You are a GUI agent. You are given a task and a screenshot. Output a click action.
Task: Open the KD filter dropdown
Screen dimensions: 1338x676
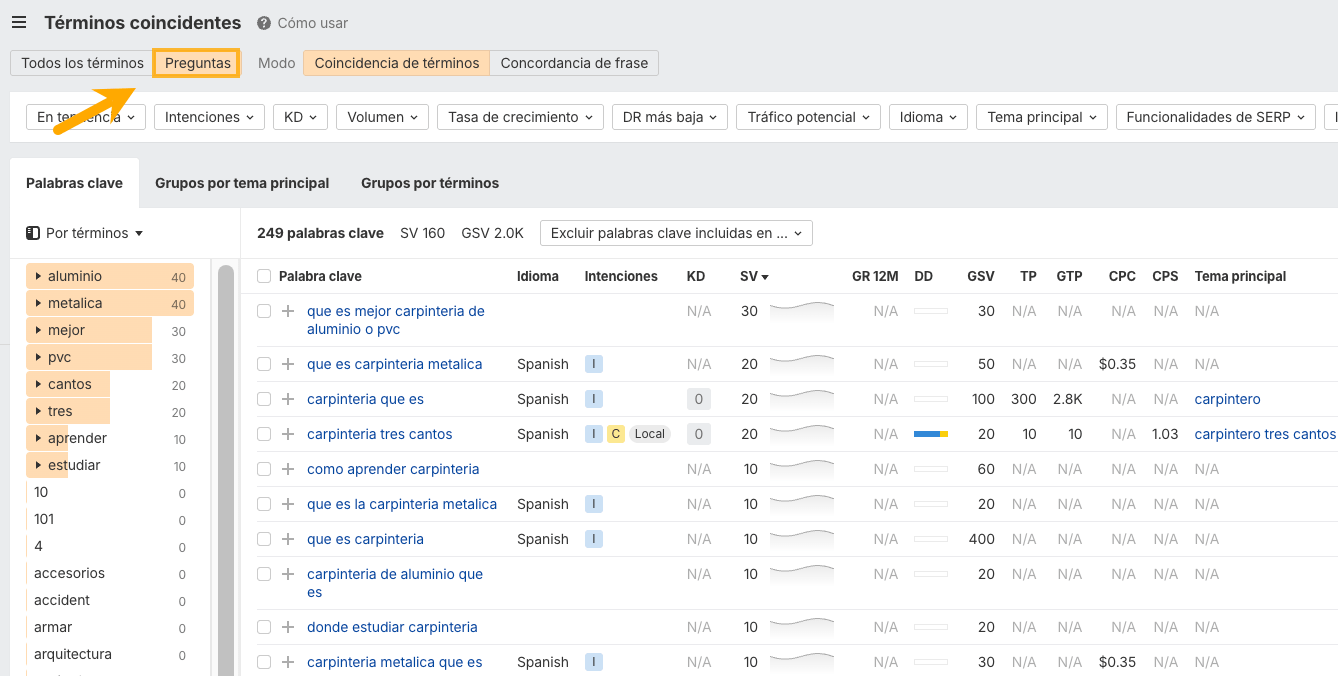pyautogui.click(x=300, y=117)
